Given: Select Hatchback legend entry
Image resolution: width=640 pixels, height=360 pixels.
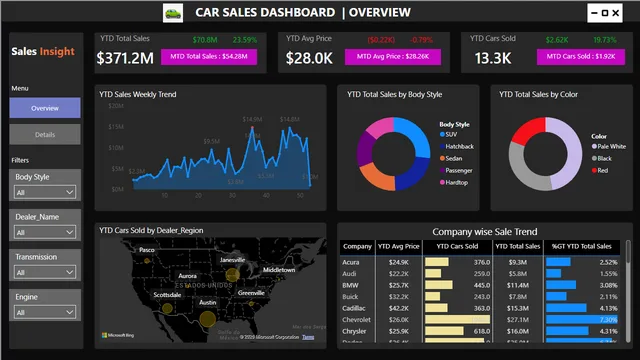Looking at the screenshot, I should [x=457, y=146].
